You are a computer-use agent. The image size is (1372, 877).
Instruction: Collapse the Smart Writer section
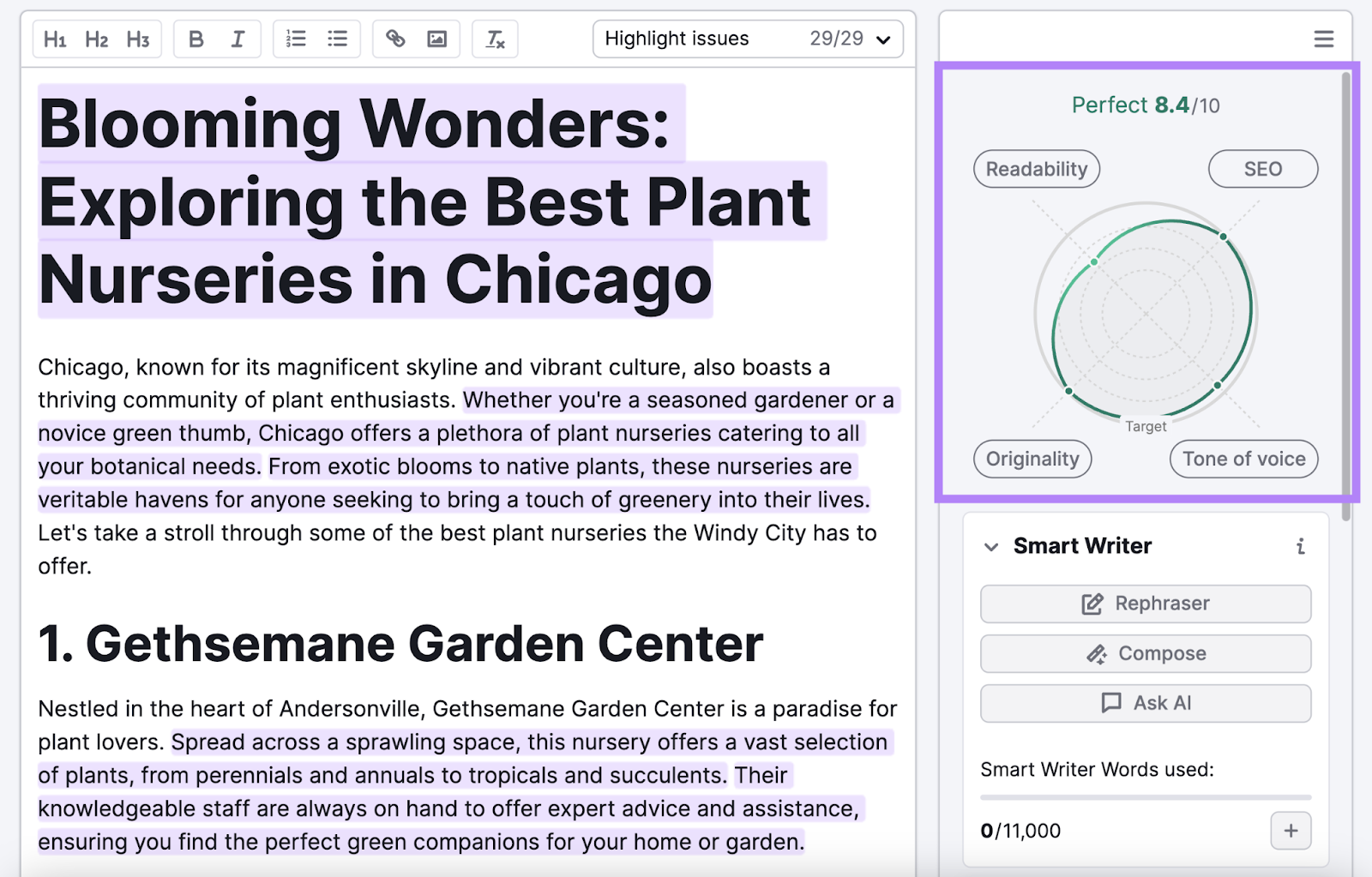point(991,547)
